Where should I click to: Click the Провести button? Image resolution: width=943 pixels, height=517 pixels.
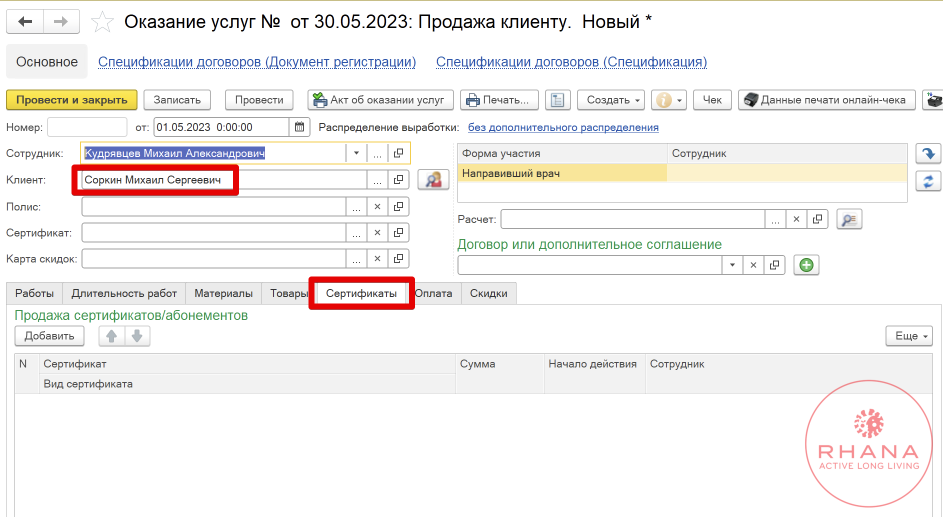pyautogui.click(x=259, y=100)
